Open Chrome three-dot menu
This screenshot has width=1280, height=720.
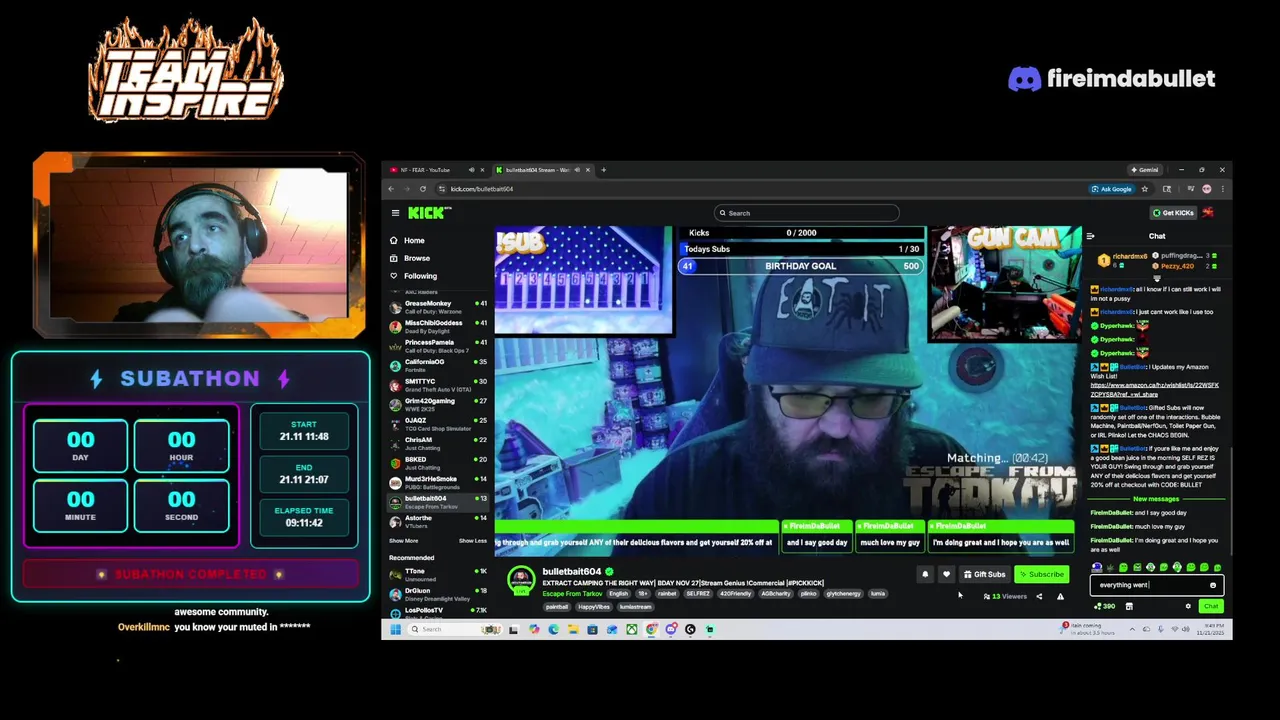1221,189
